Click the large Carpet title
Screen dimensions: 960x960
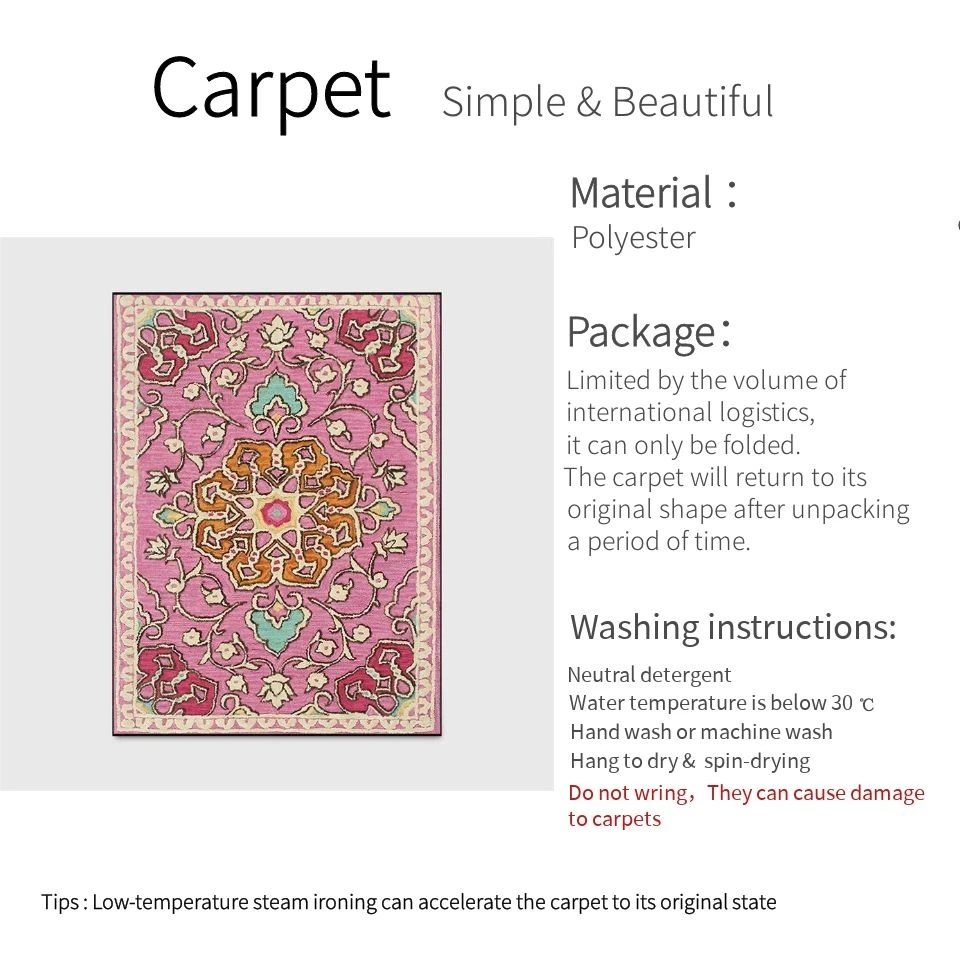[271, 91]
